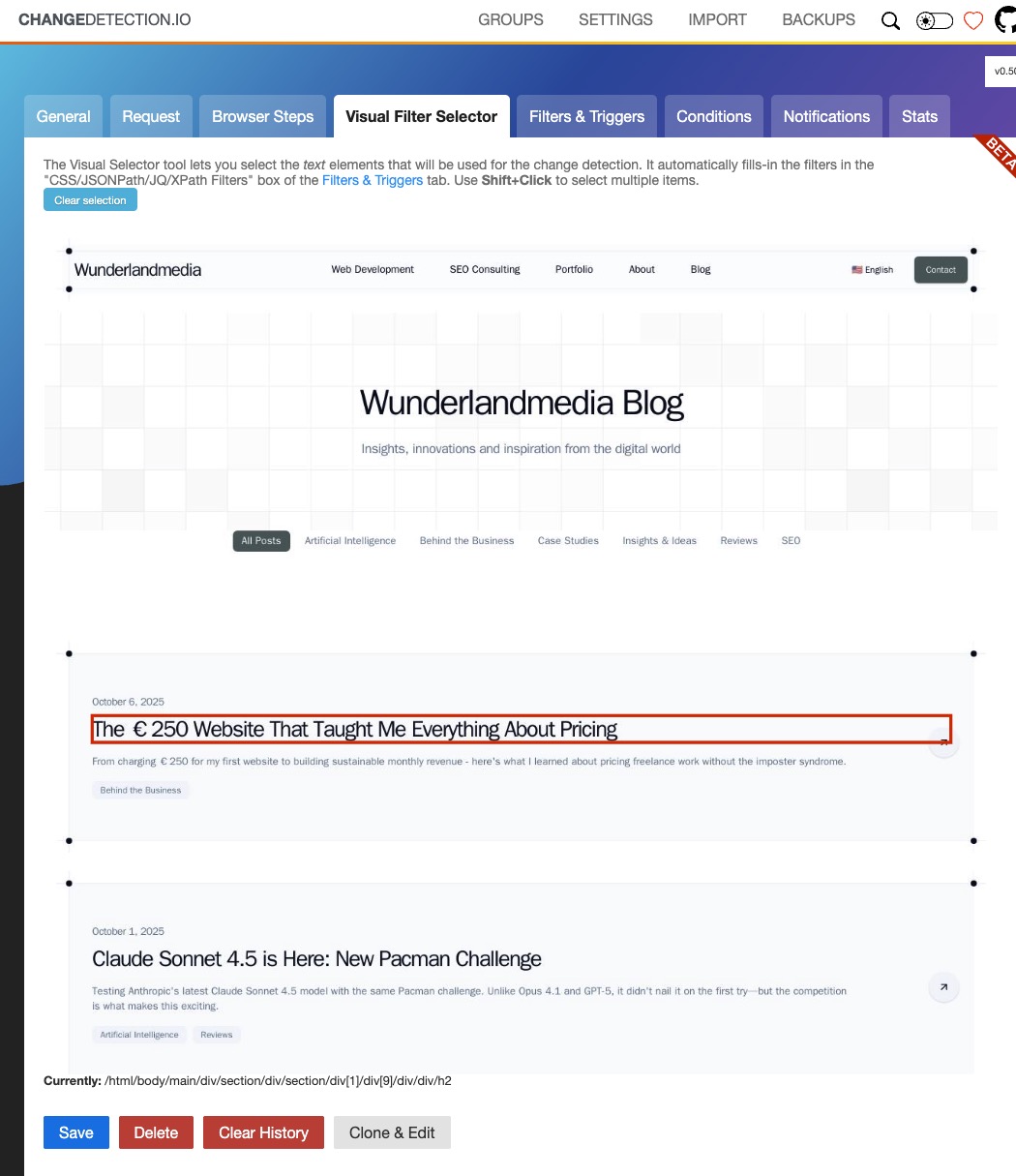The width and height of the screenshot is (1016, 1176).
Task: Select the October 6, 2025 date text
Action: point(128,702)
